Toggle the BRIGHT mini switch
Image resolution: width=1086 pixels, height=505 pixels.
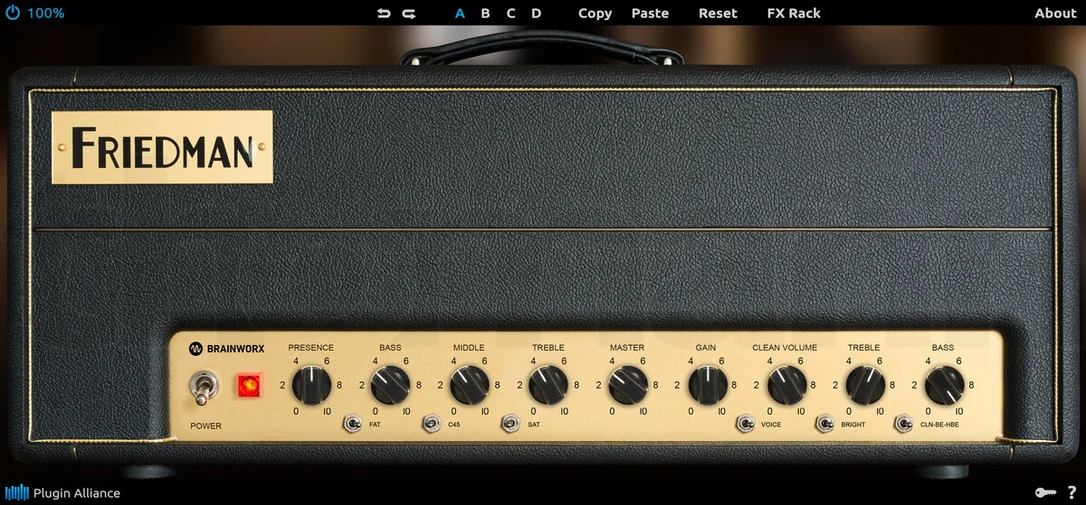pos(824,423)
